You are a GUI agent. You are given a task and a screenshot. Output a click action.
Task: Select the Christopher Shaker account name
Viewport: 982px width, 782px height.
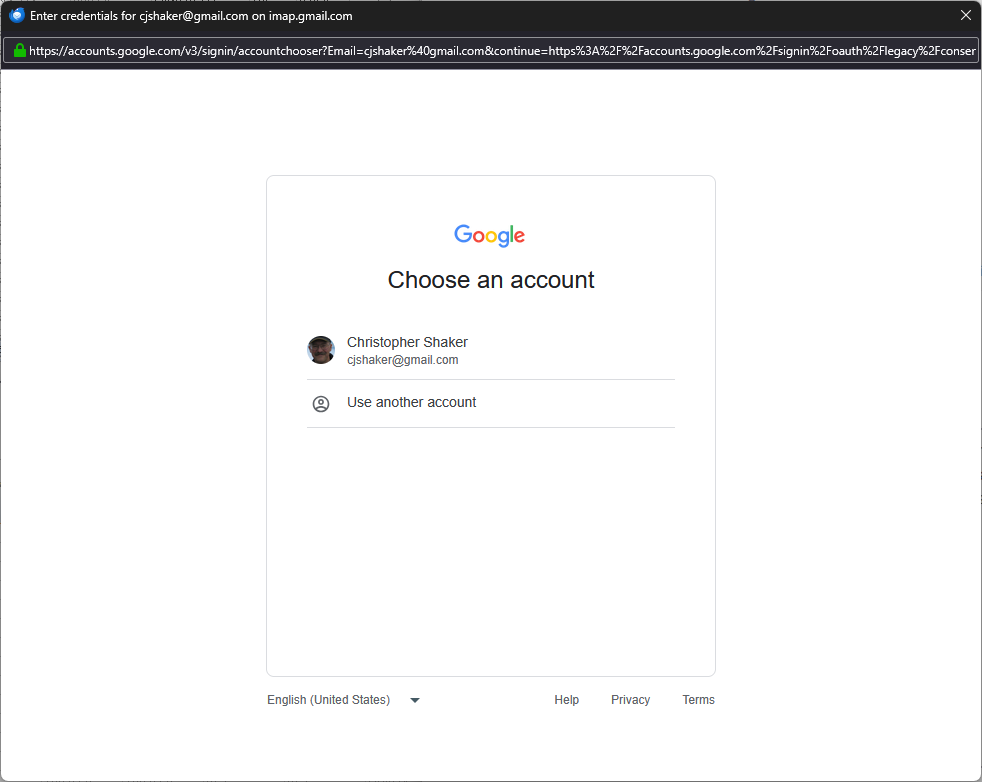[407, 342]
